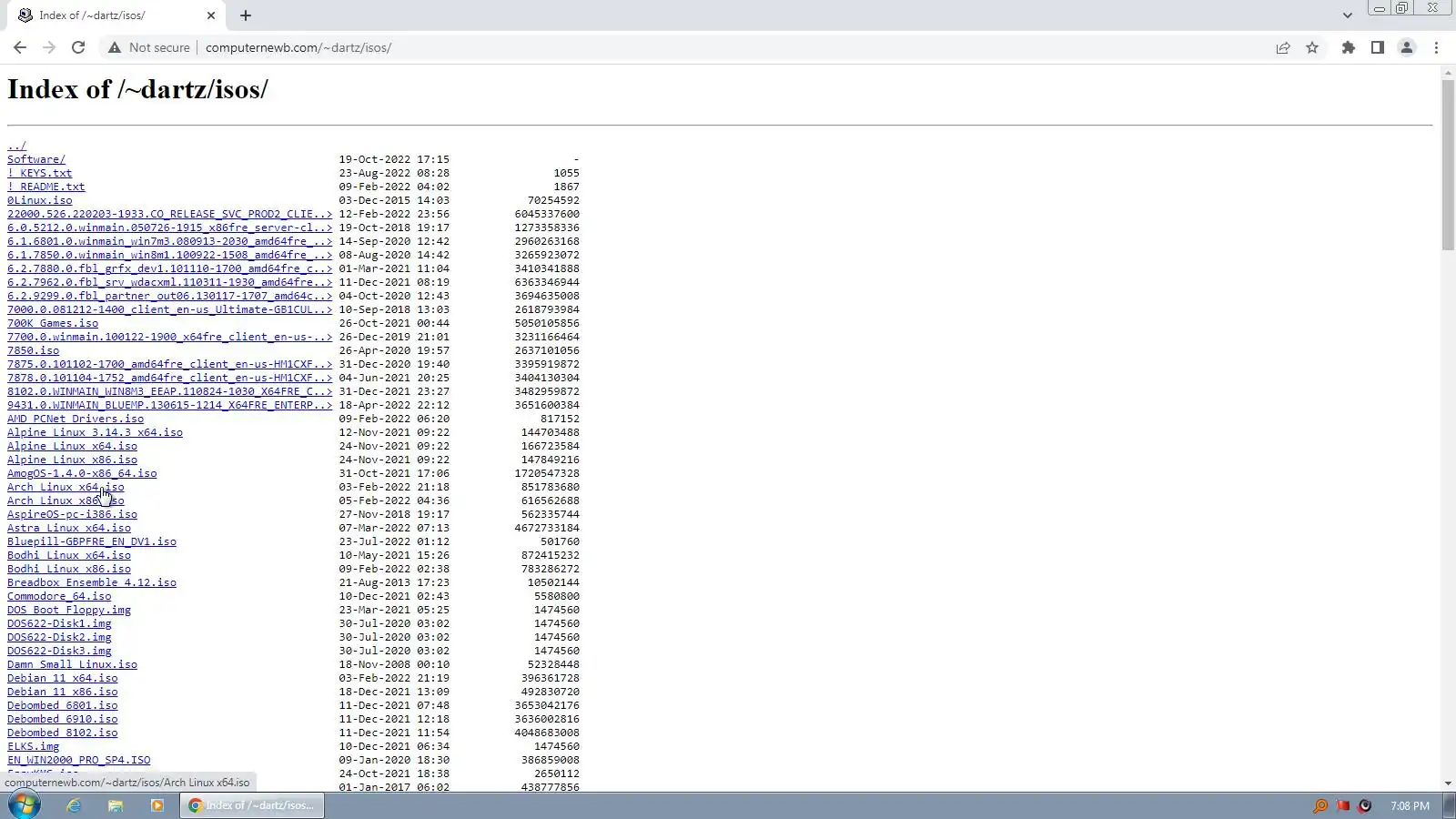Open the taskbar clock showing 7:08 PM

coord(1410,805)
